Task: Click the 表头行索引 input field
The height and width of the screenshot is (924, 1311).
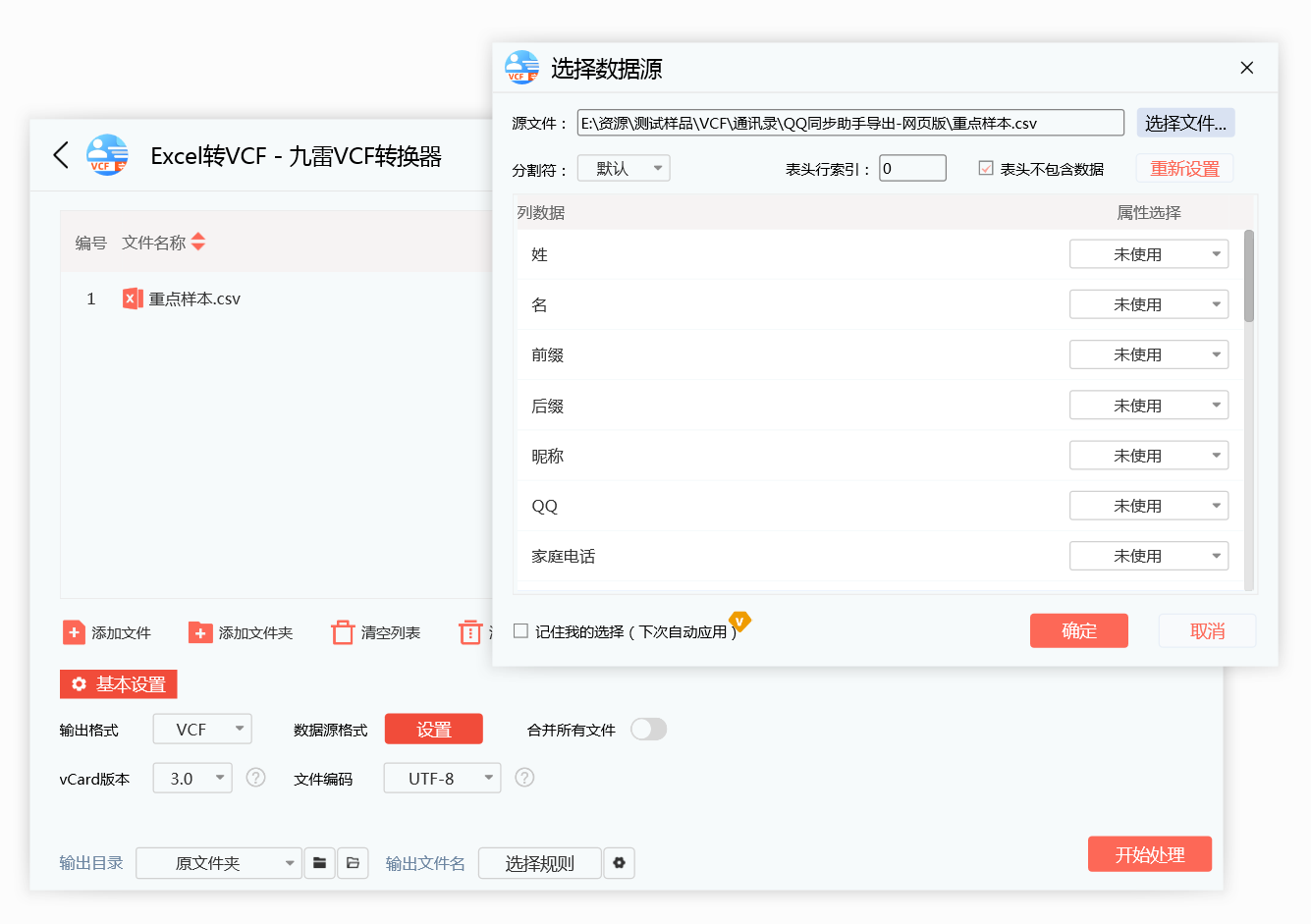Action: (x=911, y=167)
